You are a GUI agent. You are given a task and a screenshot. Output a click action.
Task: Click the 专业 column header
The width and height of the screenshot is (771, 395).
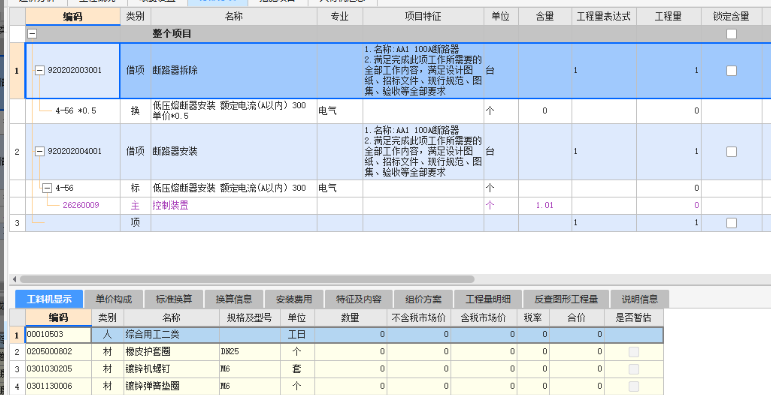(x=340, y=17)
